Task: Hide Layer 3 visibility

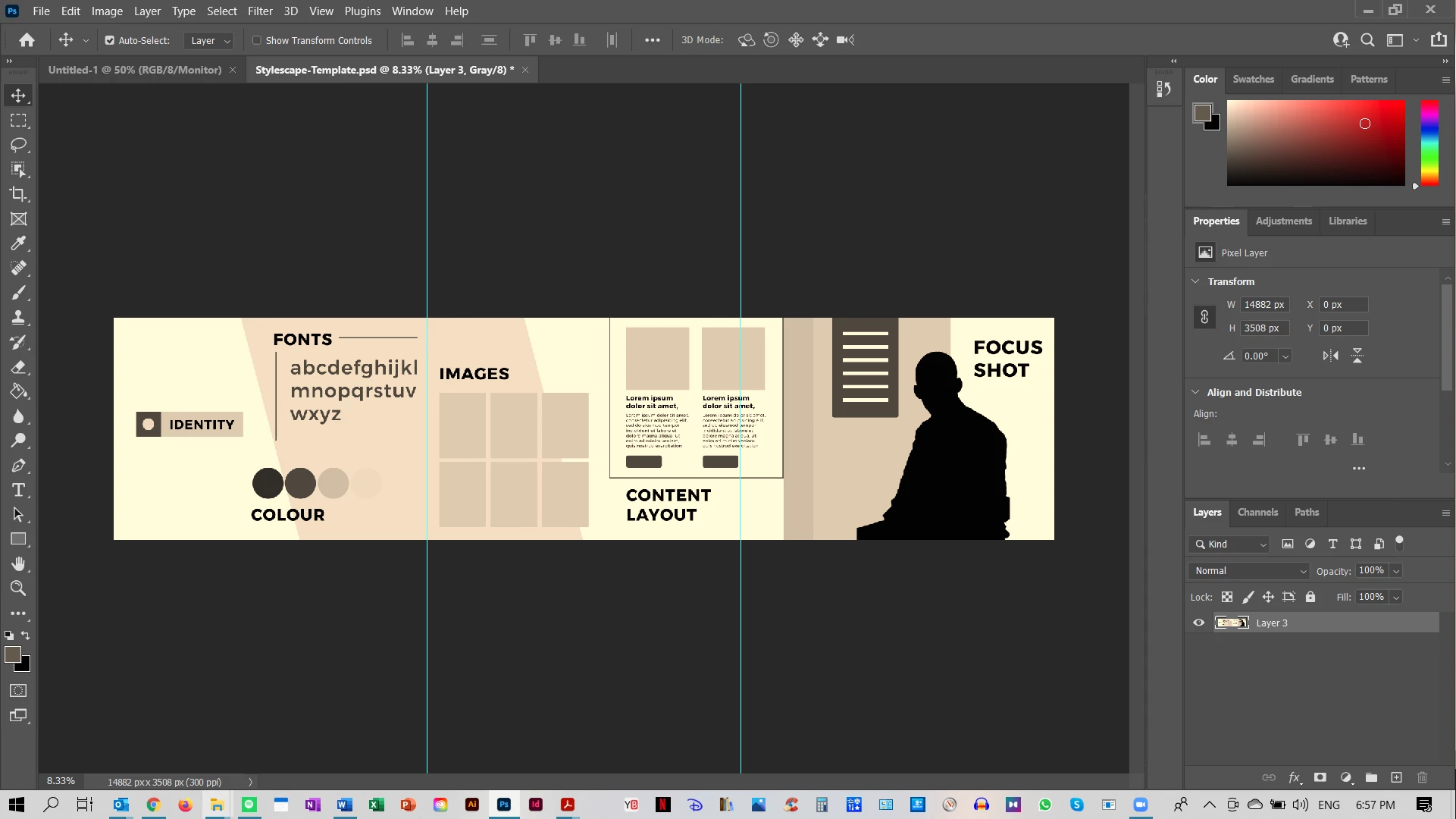Action: point(1199,623)
